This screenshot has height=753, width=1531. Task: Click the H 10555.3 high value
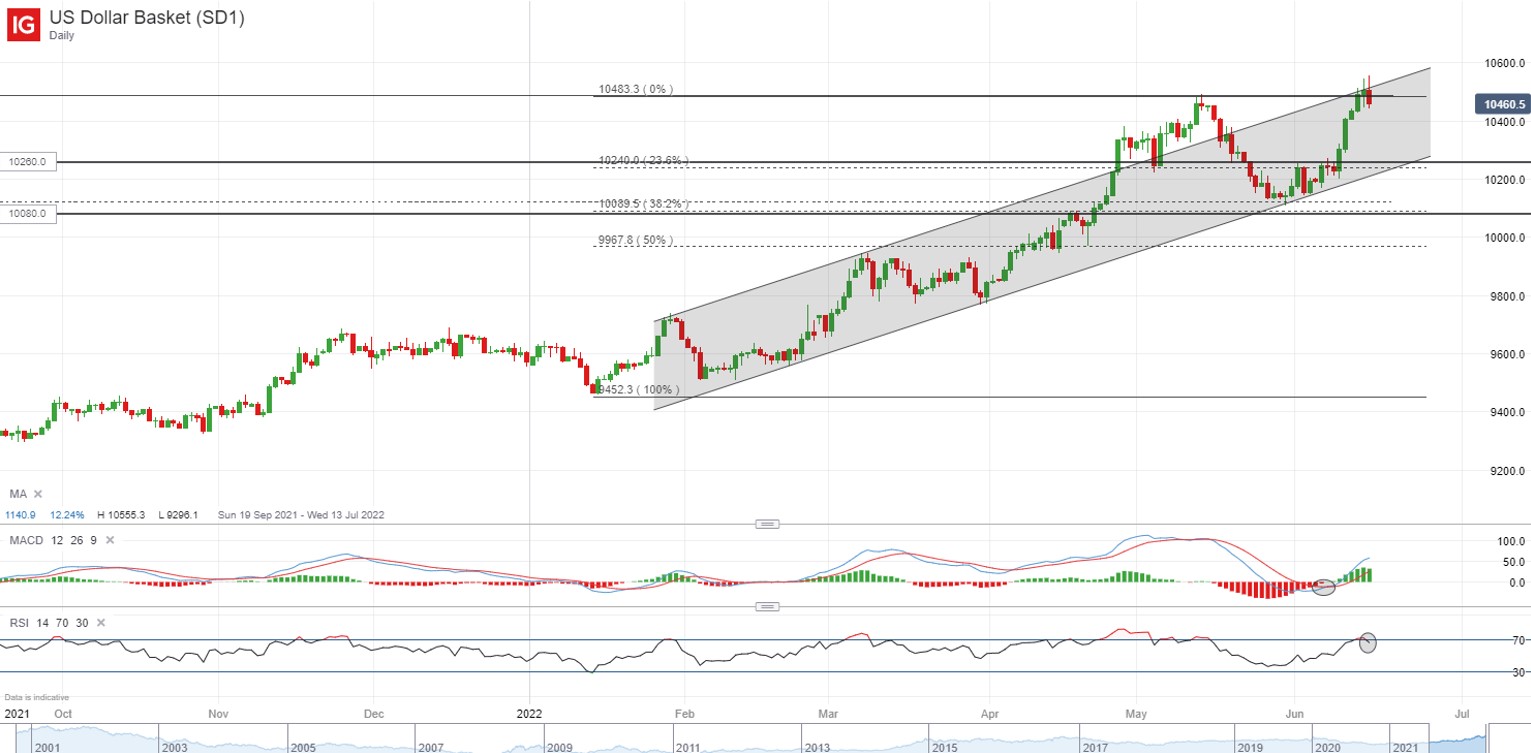(x=122, y=515)
